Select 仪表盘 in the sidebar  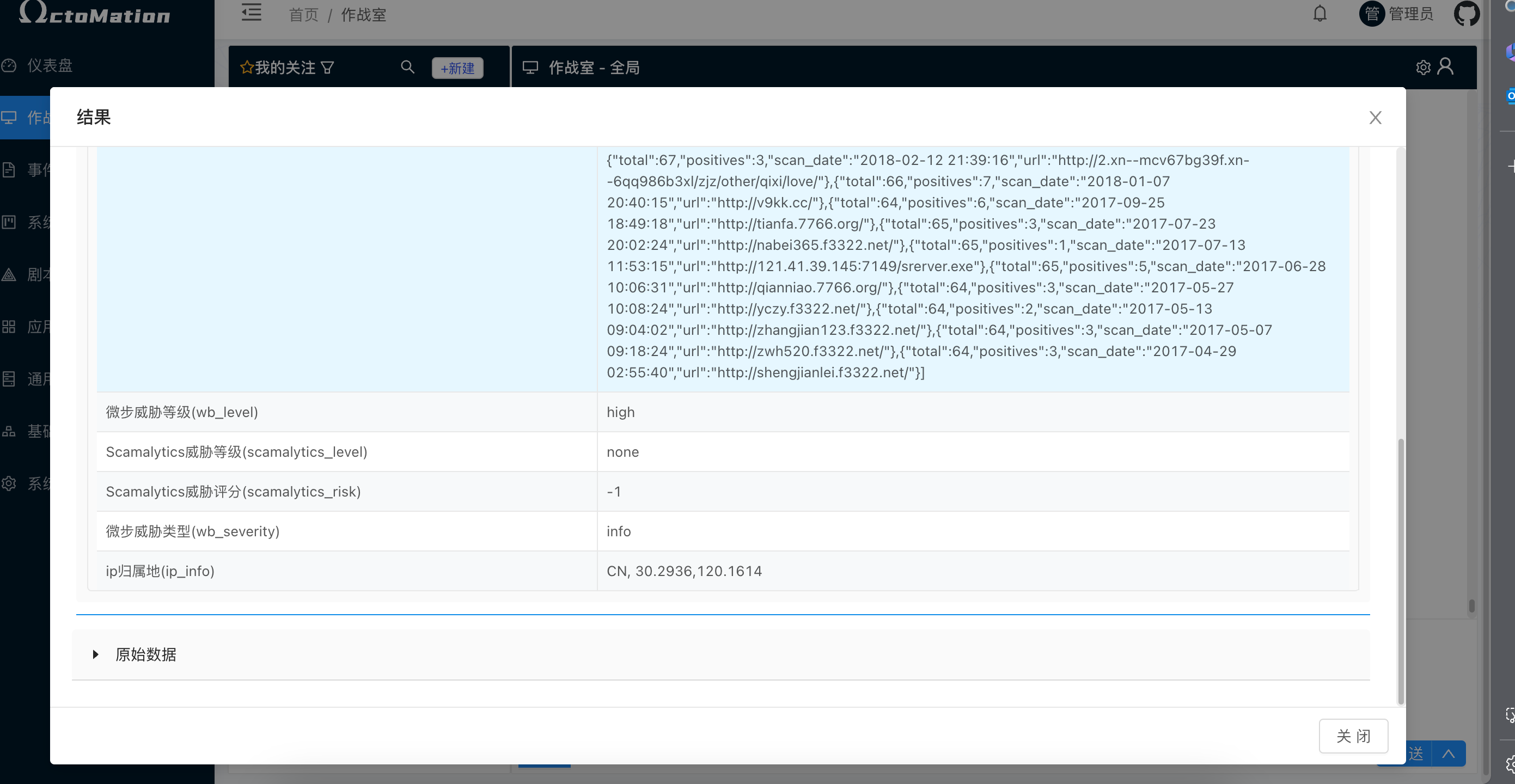(50, 65)
